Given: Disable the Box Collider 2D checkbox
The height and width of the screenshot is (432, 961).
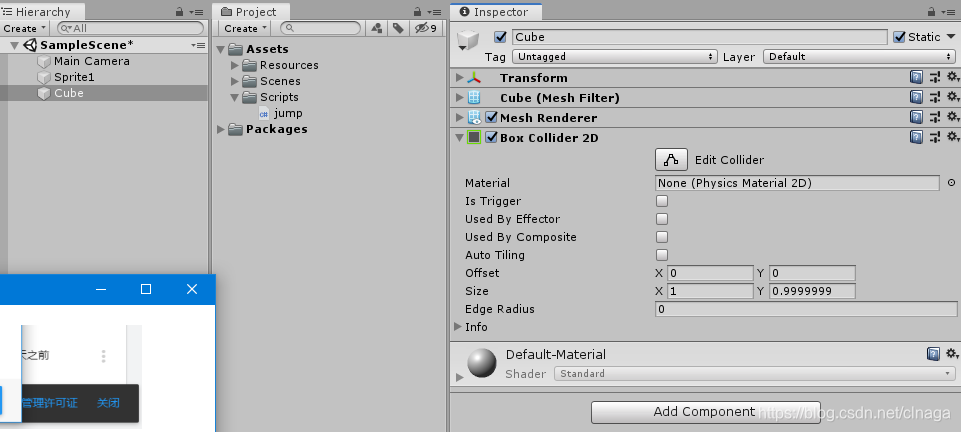Looking at the screenshot, I should (x=491, y=137).
